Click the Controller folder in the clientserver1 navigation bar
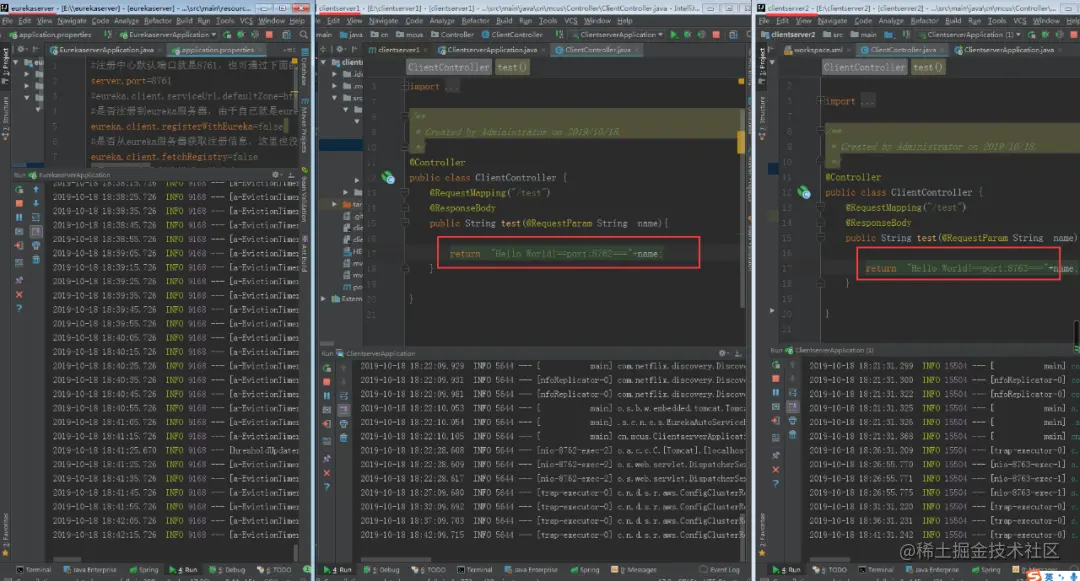 (x=452, y=34)
